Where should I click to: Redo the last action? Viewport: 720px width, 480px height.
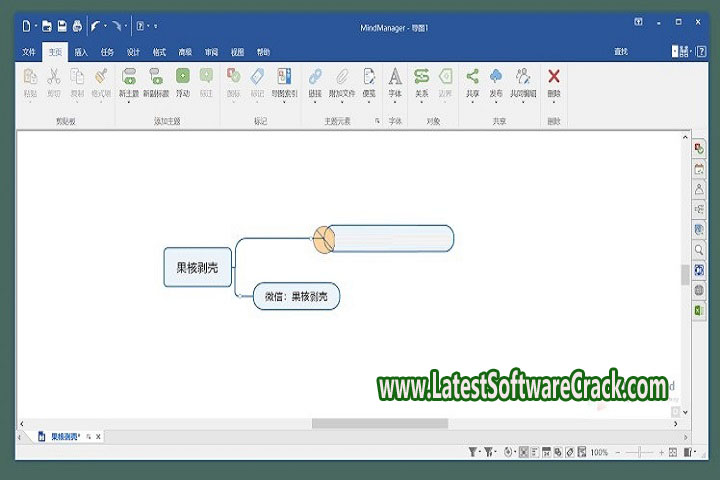click(116, 26)
